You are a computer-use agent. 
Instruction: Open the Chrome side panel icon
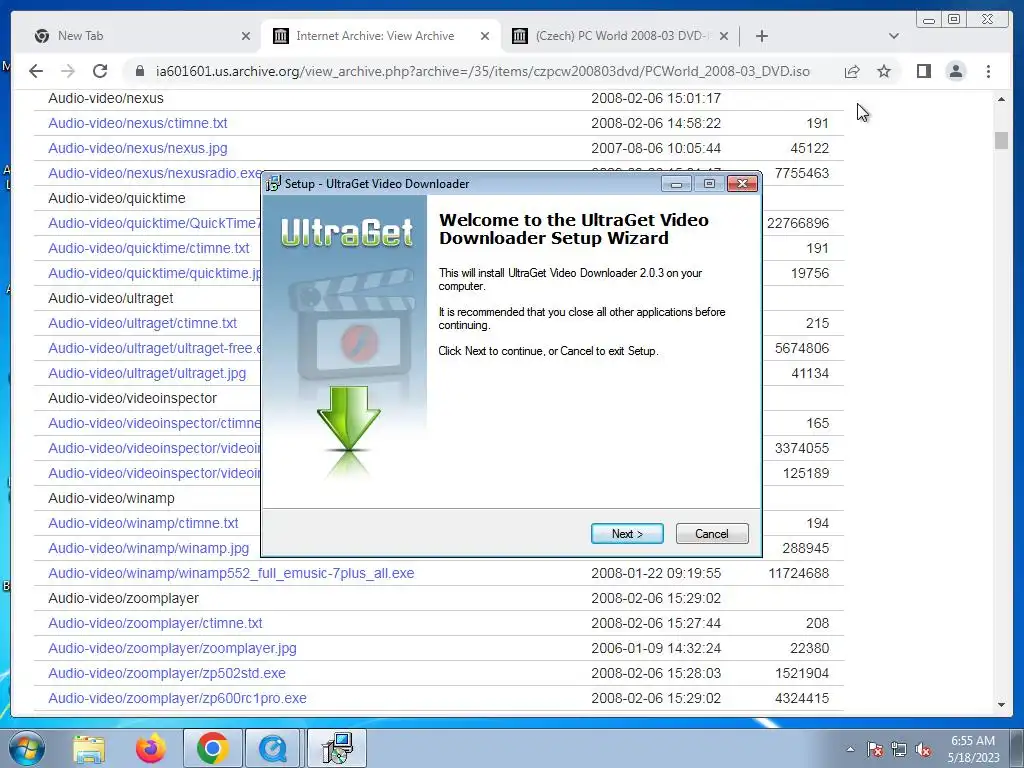[923, 71]
